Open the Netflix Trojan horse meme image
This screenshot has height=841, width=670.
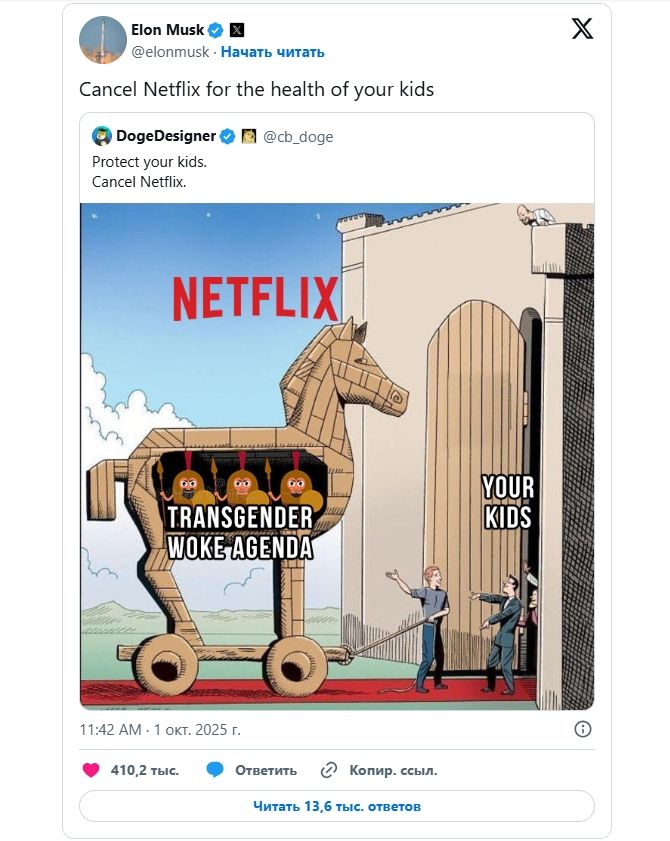pos(337,456)
